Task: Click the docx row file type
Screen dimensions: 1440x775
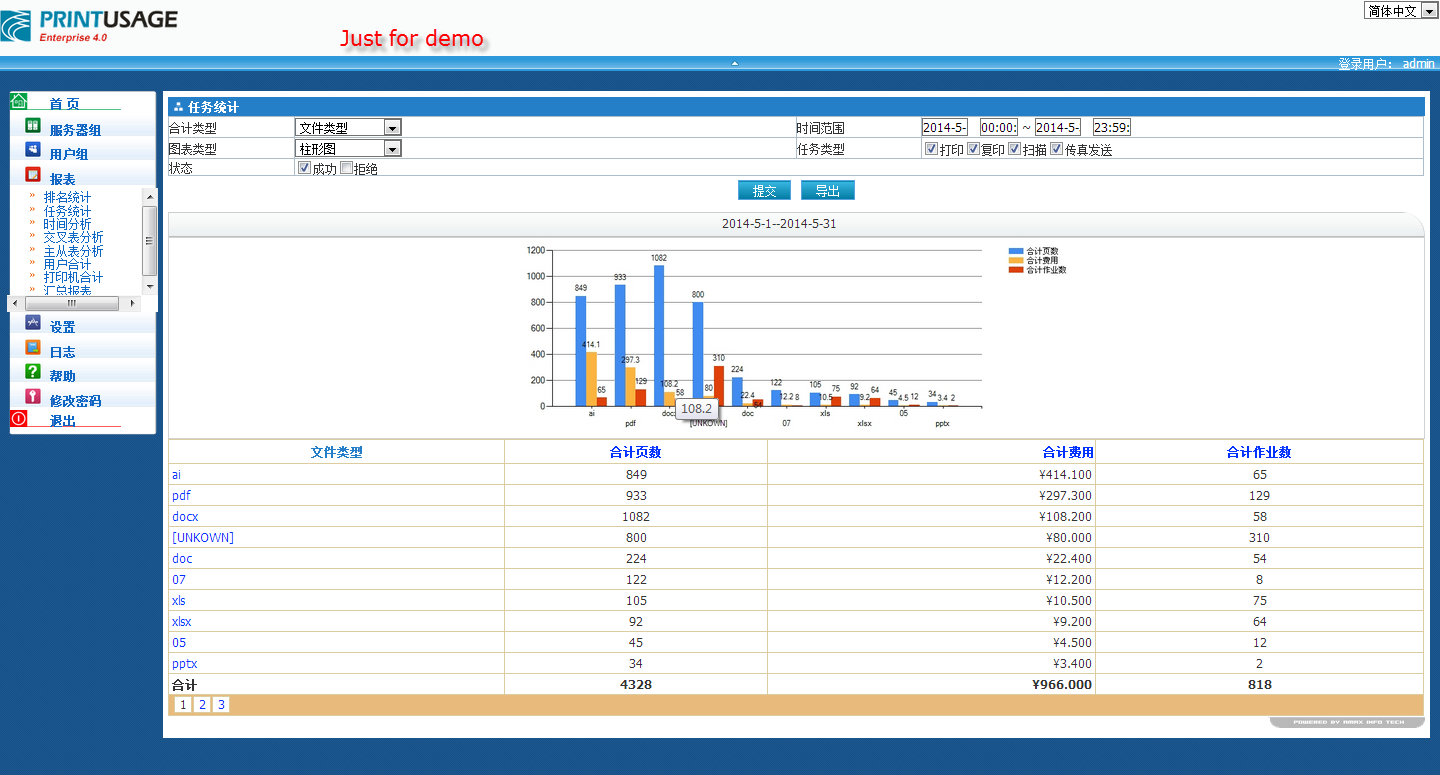Action: pos(185,516)
